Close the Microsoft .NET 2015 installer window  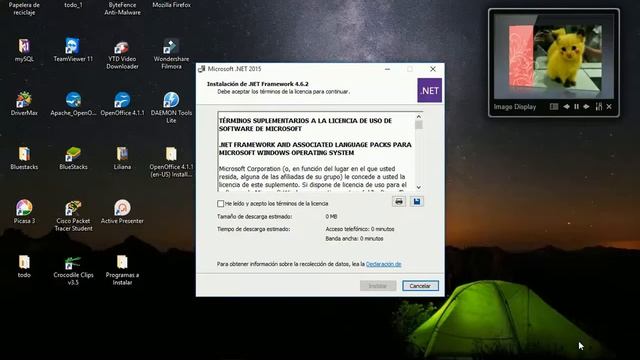pos(433,69)
